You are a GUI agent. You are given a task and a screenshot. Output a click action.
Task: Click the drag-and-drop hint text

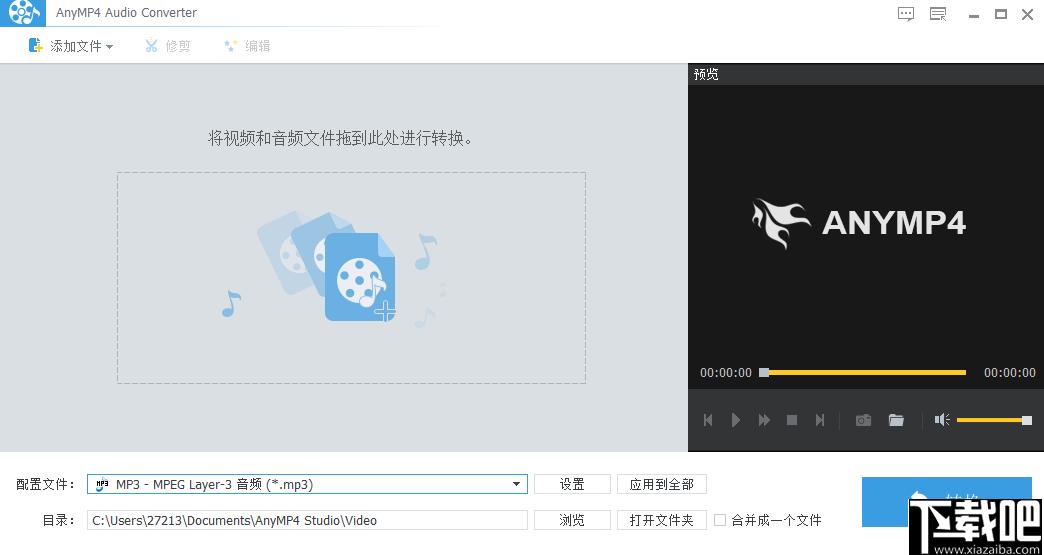[x=340, y=138]
